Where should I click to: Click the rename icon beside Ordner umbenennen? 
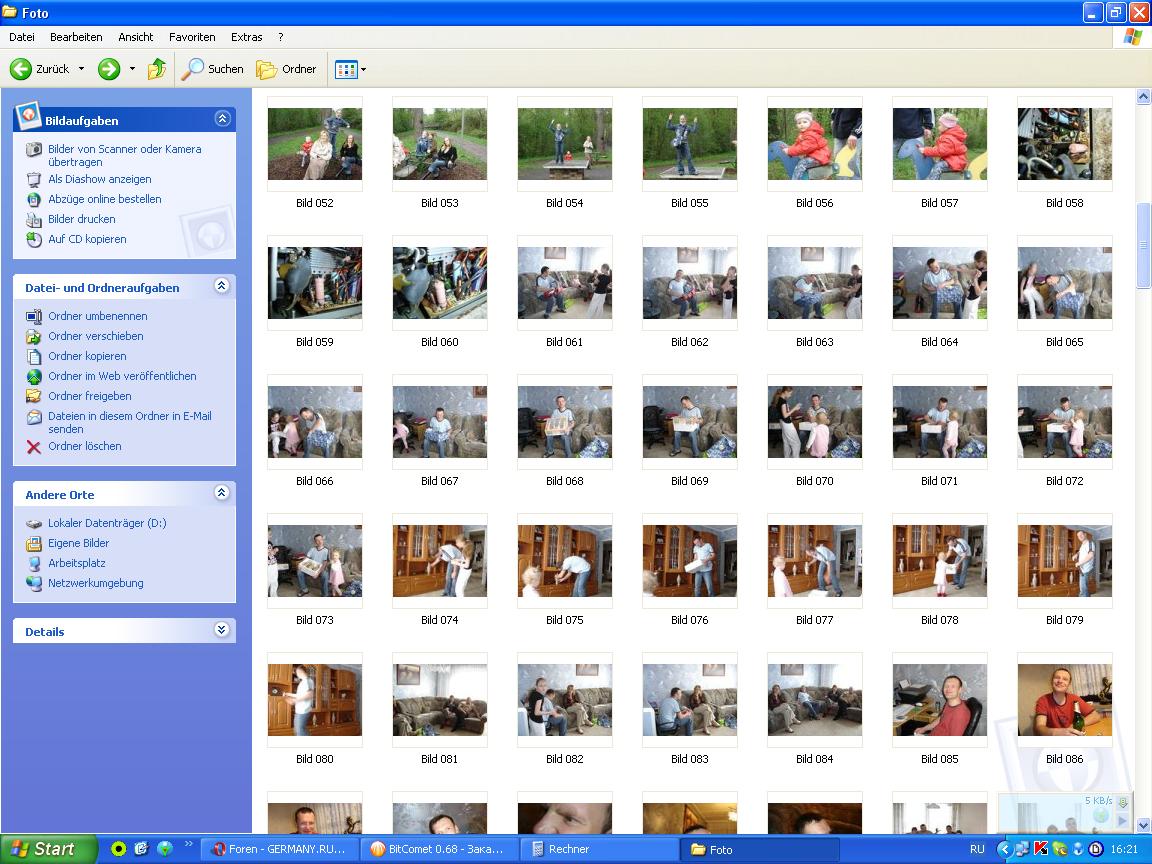34,317
